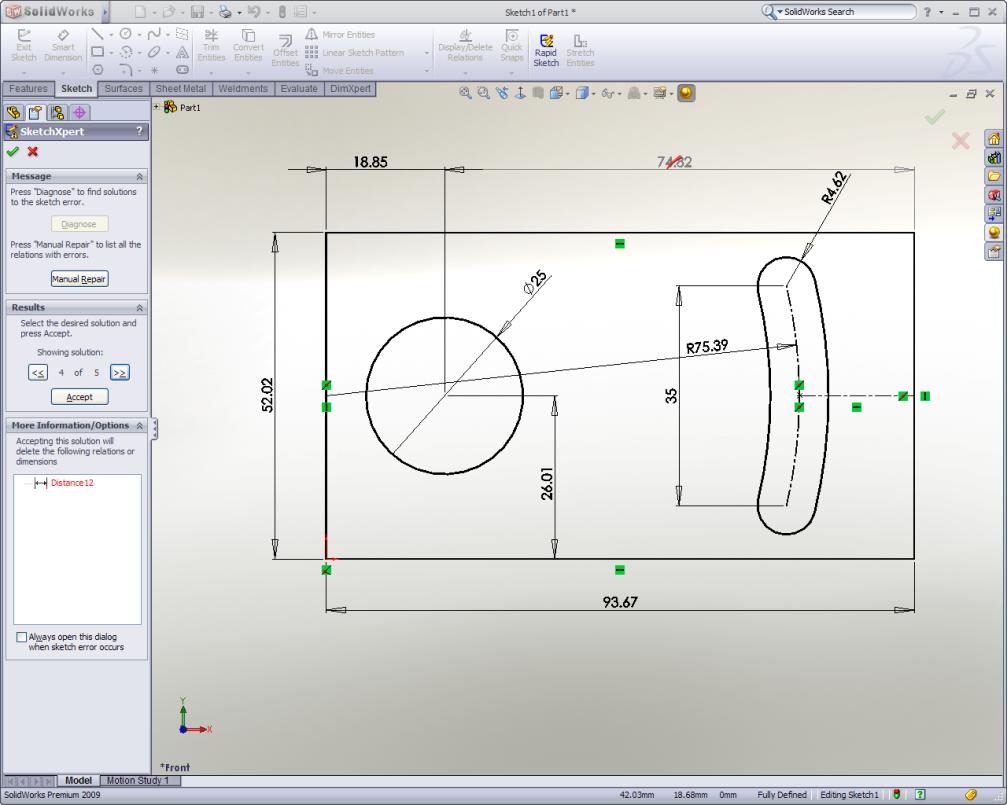Select the Polygon sketch tool

(98, 69)
